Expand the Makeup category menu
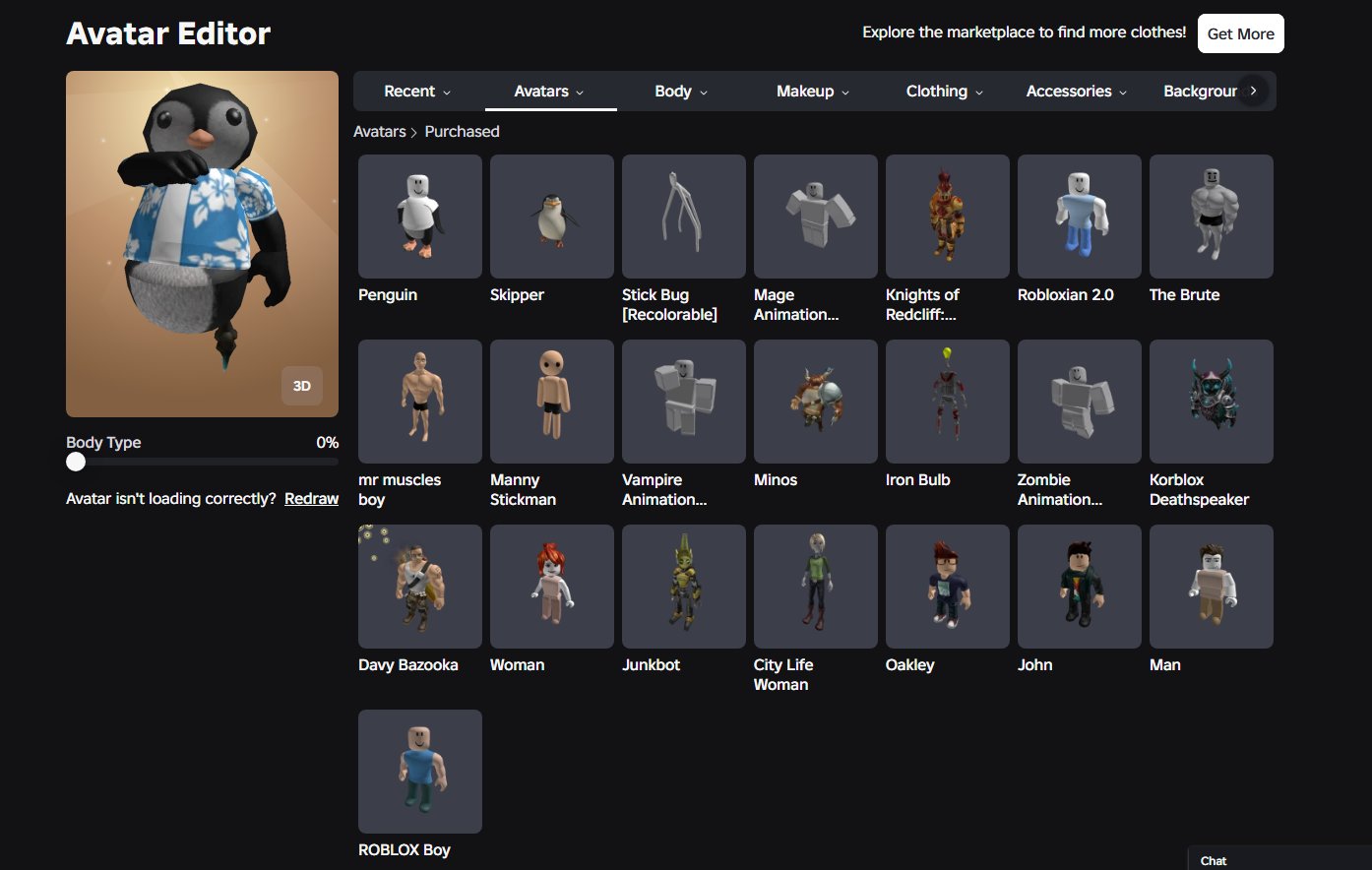The image size is (1372, 870). coord(813,92)
